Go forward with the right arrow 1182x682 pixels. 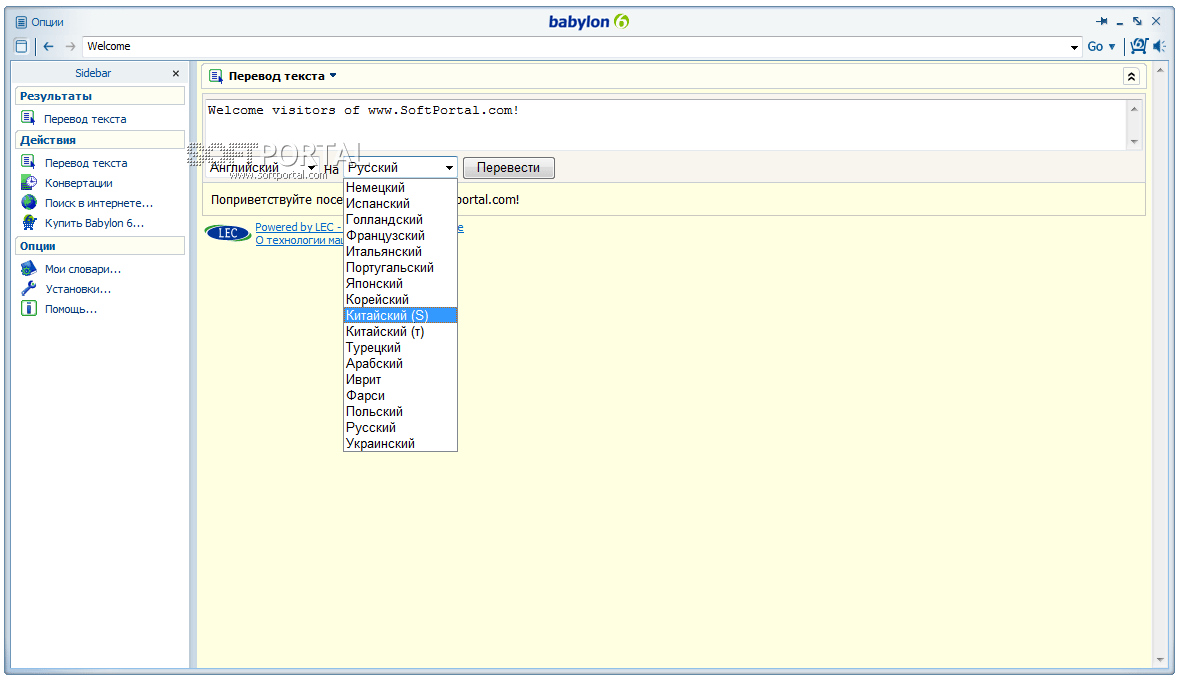(70, 47)
